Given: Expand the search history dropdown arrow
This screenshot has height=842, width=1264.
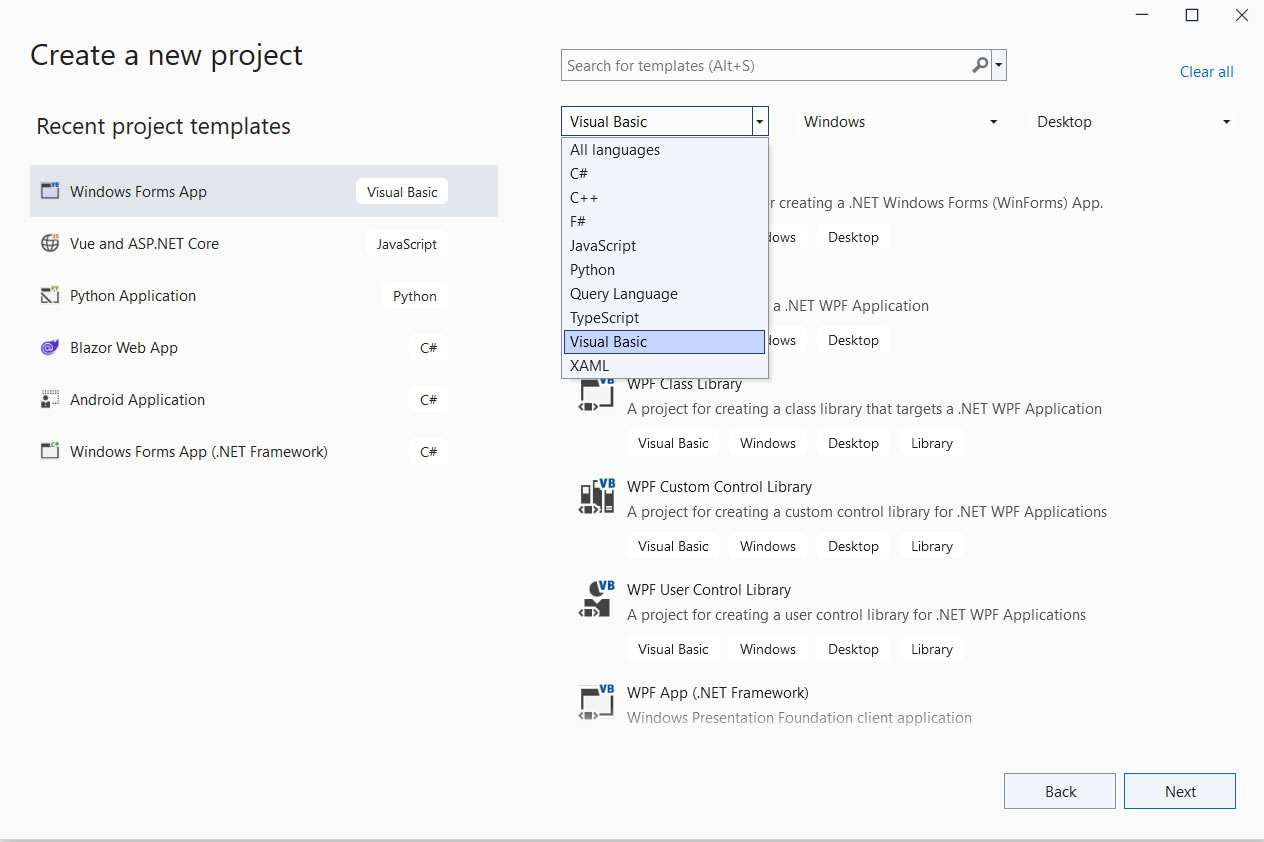Looking at the screenshot, I should tap(999, 66).
